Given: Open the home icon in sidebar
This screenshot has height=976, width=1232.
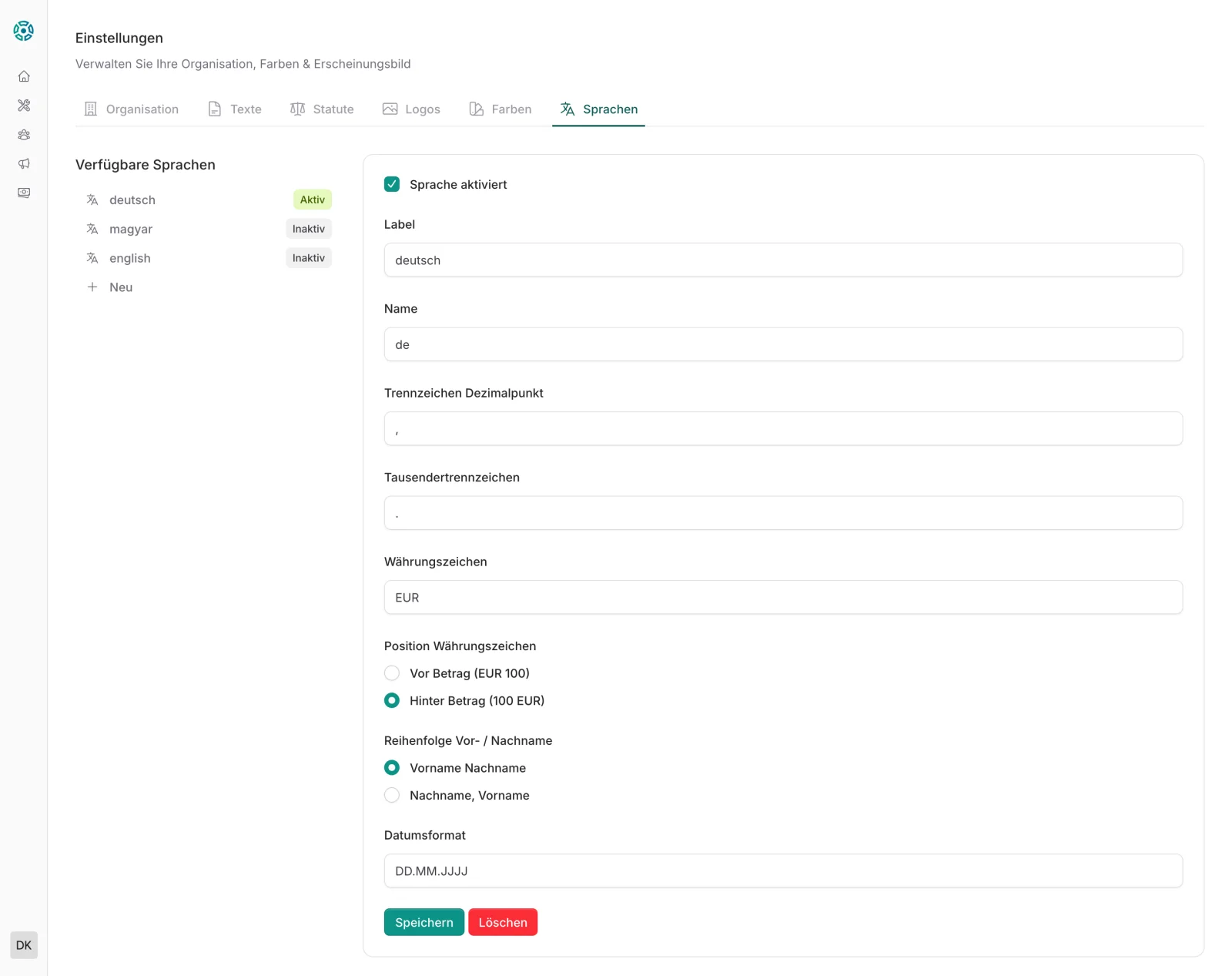Looking at the screenshot, I should point(24,76).
